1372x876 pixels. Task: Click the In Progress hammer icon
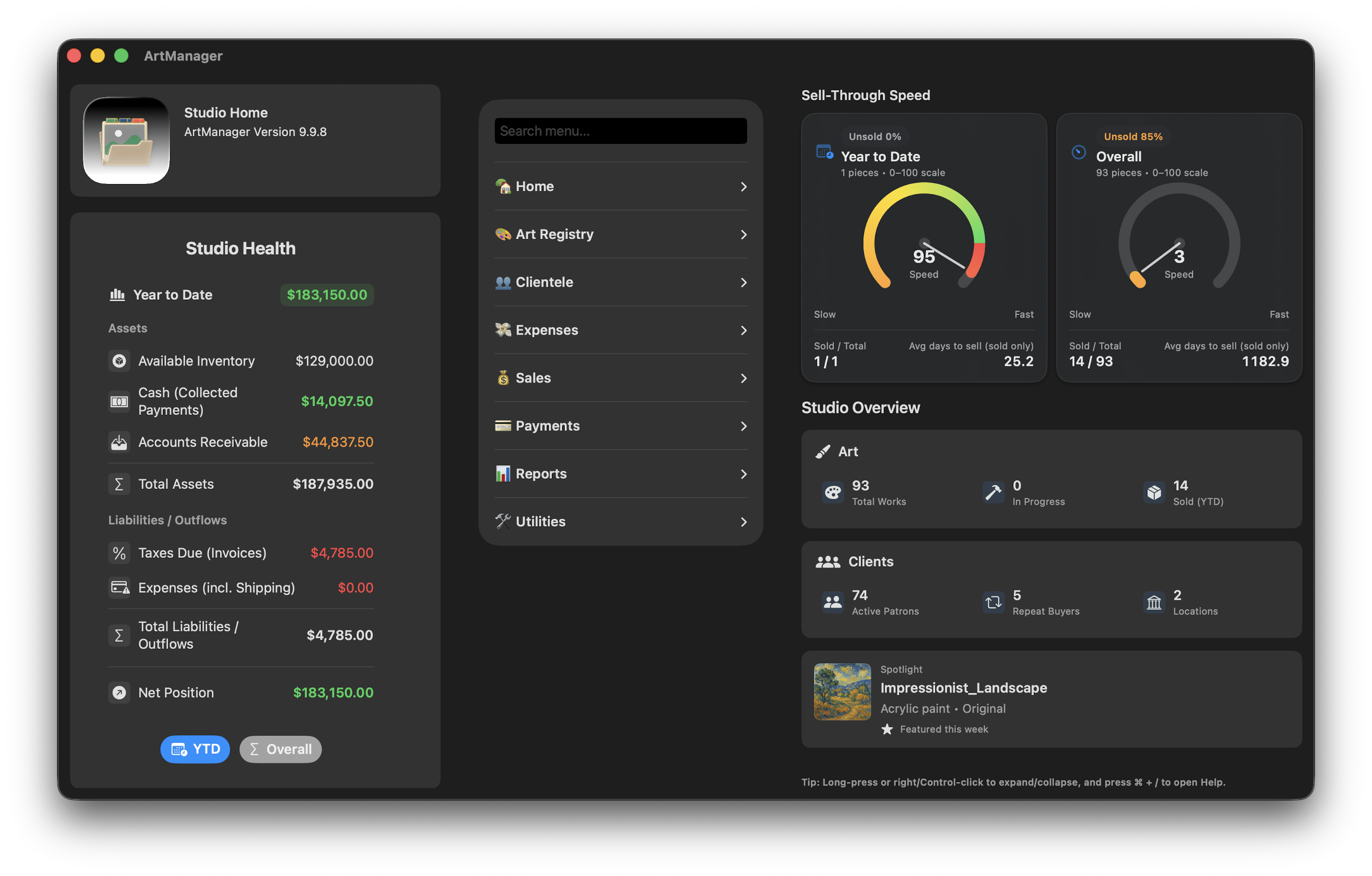[993, 492]
